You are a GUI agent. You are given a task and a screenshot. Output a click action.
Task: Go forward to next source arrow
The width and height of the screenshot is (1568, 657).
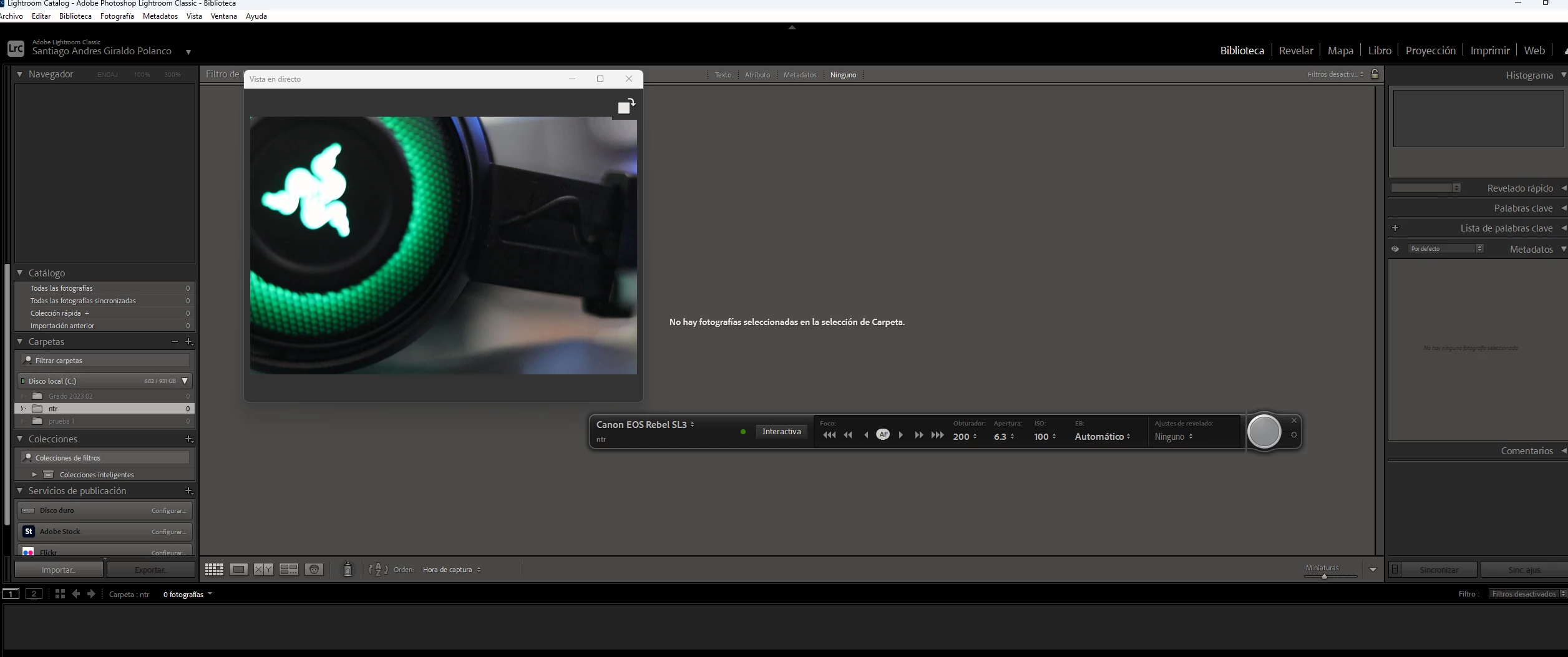point(91,593)
